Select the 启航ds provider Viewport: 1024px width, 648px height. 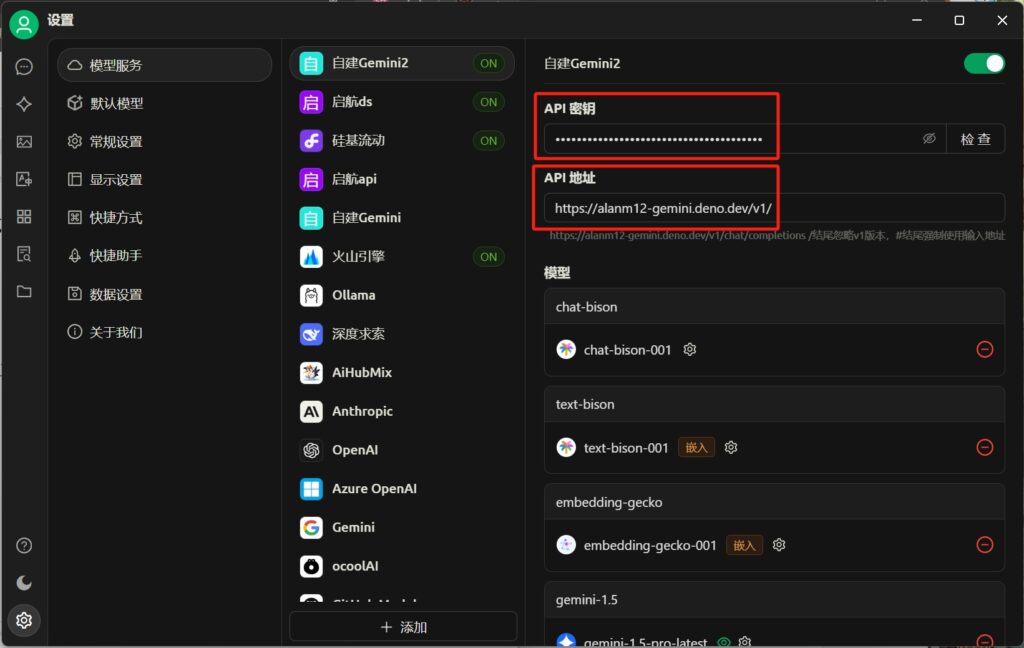[402, 102]
